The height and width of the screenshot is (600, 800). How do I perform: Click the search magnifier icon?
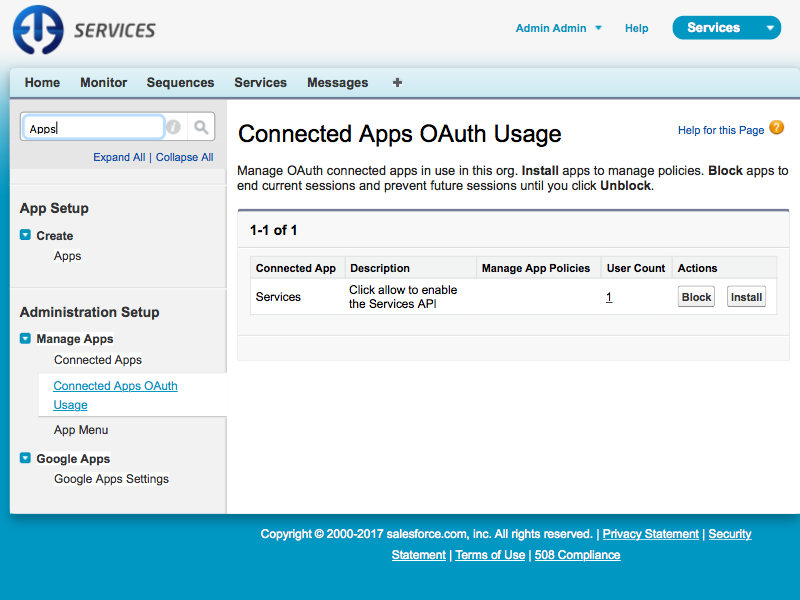pyautogui.click(x=201, y=127)
